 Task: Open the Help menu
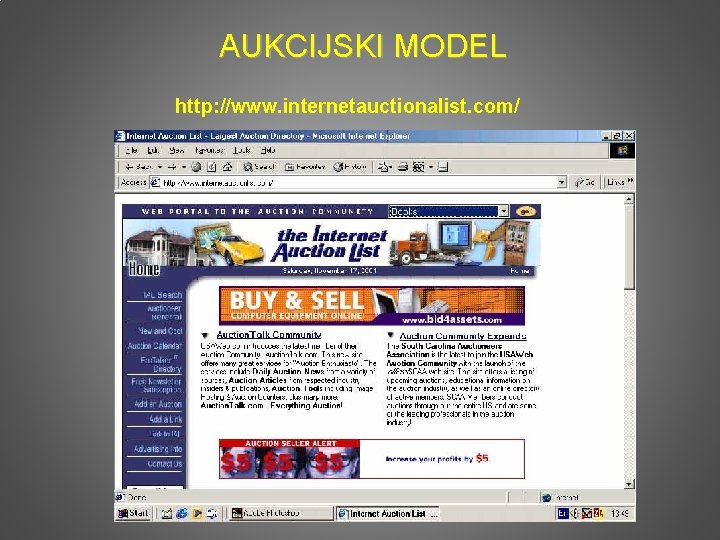[x=268, y=151]
